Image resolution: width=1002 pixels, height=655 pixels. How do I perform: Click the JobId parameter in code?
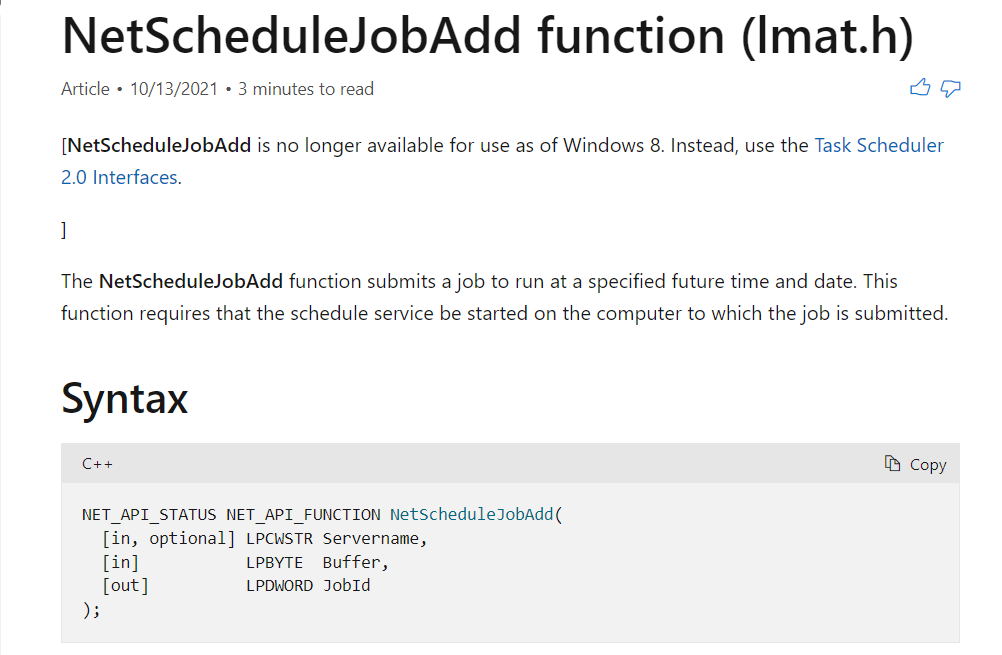coord(346,585)
